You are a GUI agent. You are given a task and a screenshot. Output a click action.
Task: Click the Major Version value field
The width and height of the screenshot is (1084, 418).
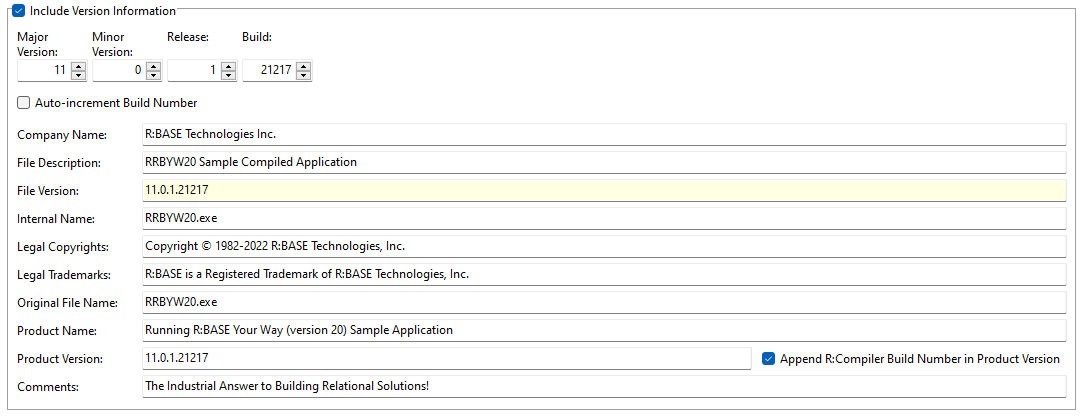click(x=44, y=70)
